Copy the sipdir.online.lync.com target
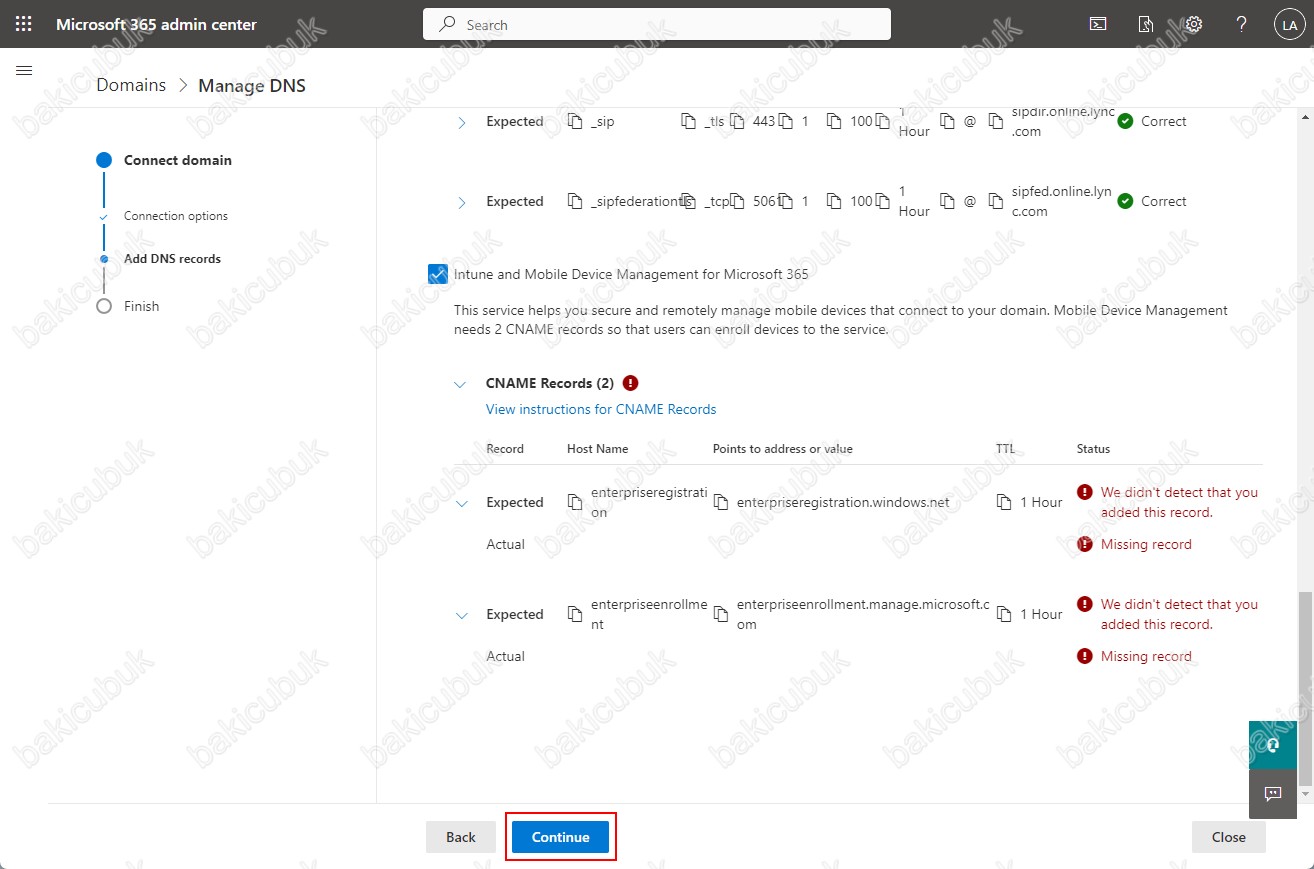The width and height of the screenshot is (1314, 869). [995, 121]
